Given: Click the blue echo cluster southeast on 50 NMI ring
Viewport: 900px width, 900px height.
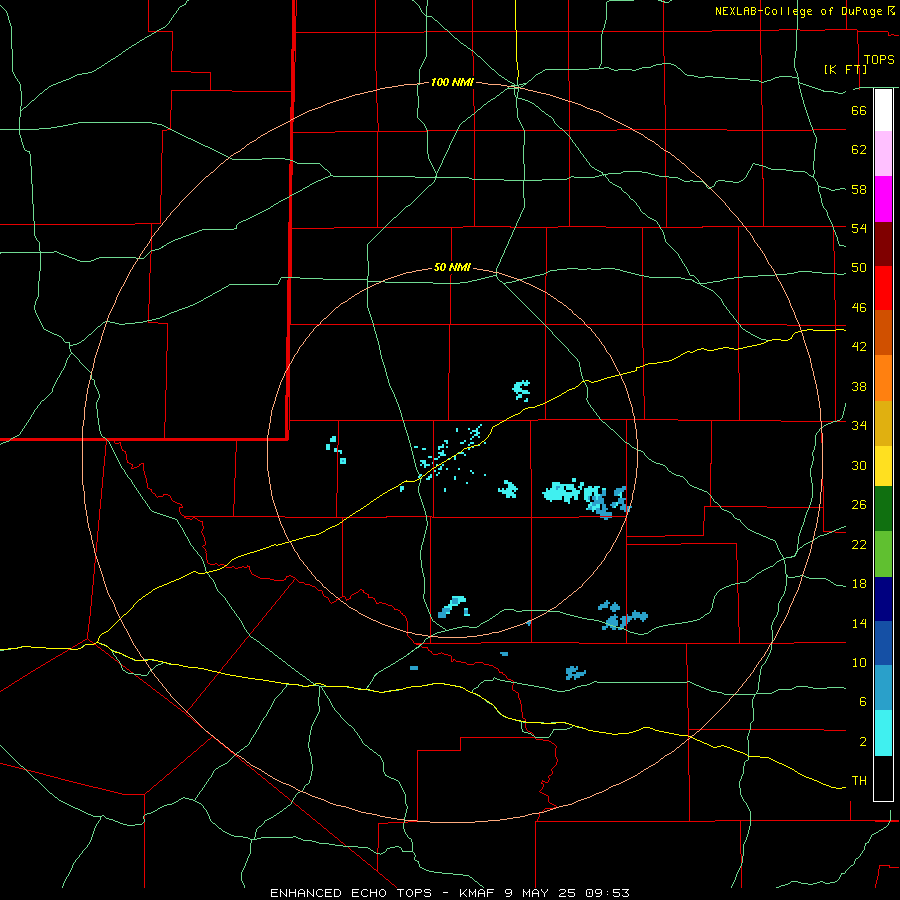Looking at the screenshot, I should point(622,615).
